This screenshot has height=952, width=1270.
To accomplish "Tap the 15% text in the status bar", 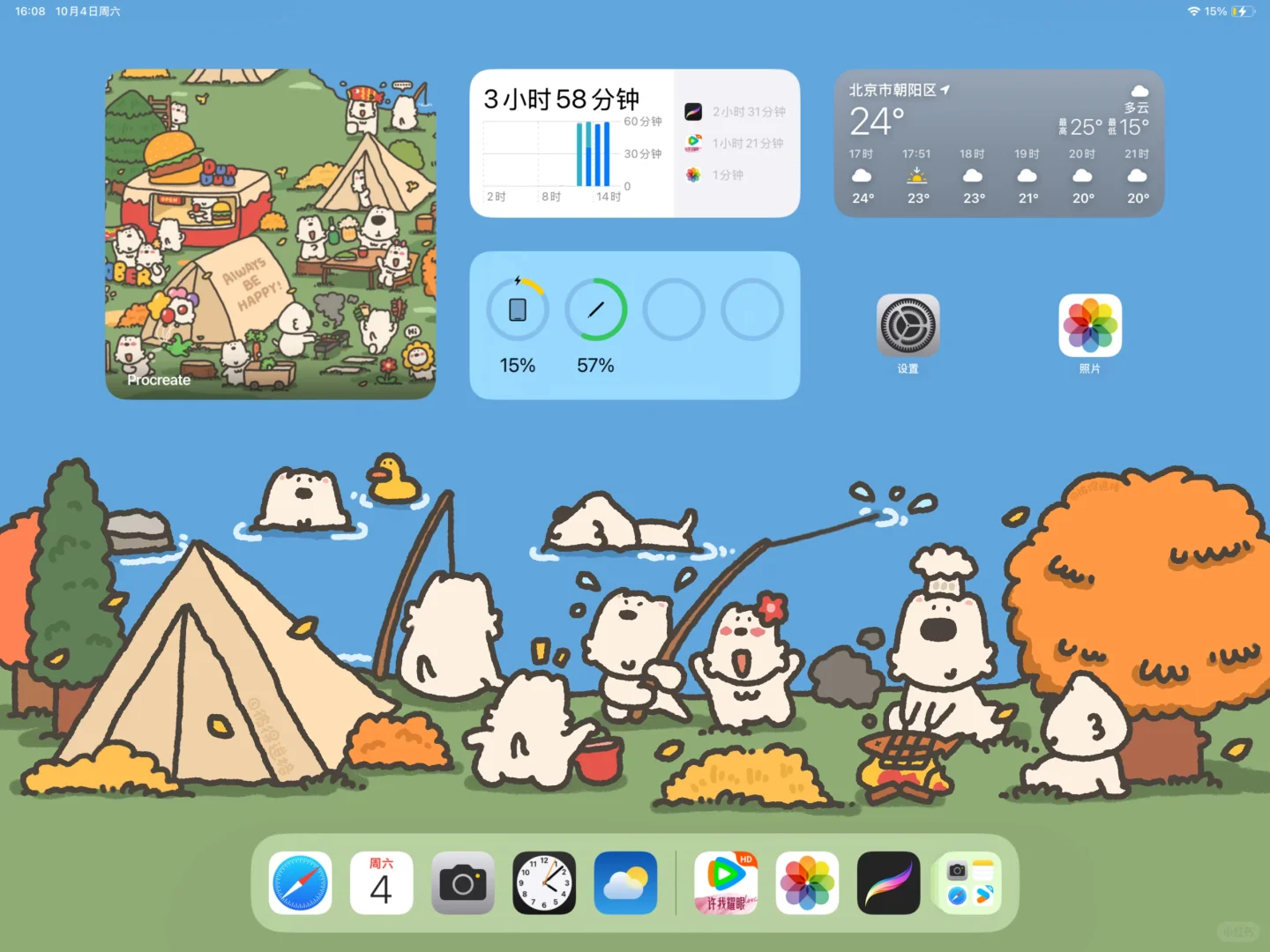I will 1215,11.
